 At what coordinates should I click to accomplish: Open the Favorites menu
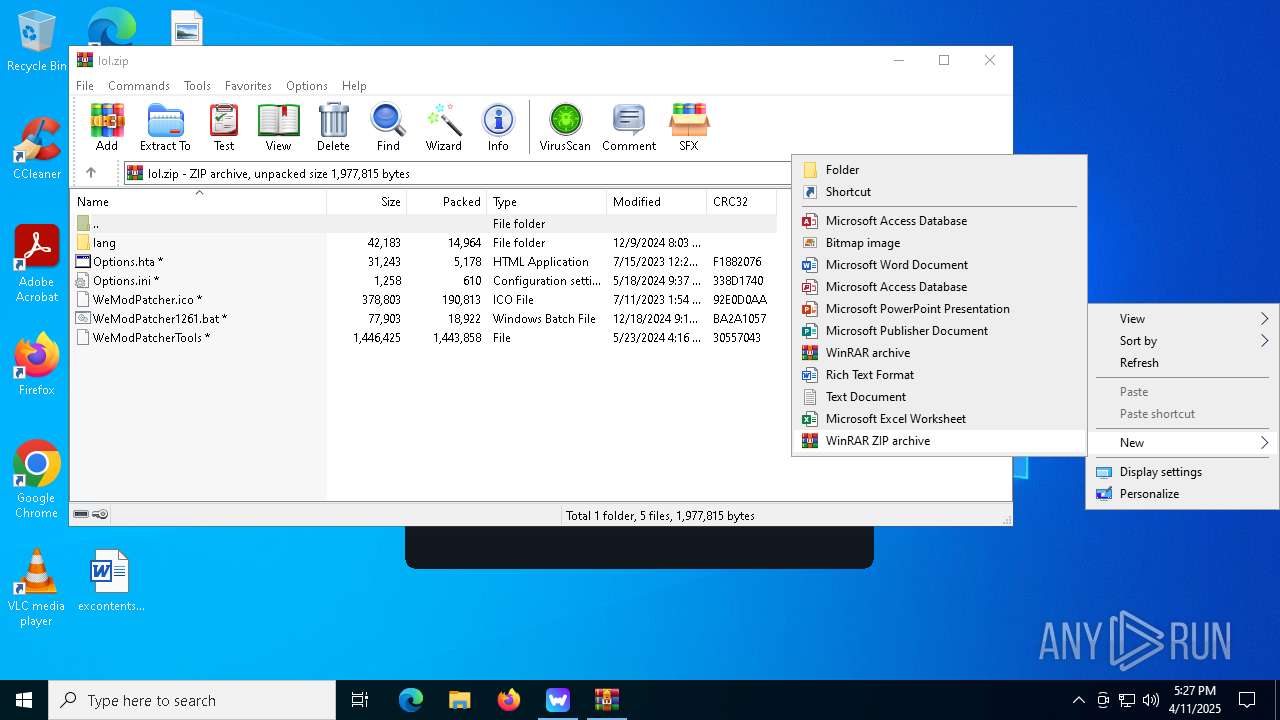pos(248,86)
